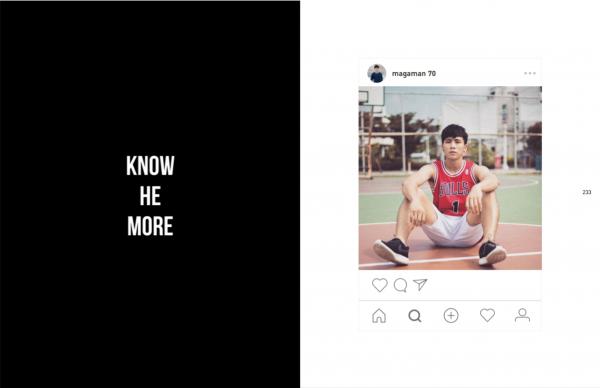Click the page number 233

[x=587, y=192]
